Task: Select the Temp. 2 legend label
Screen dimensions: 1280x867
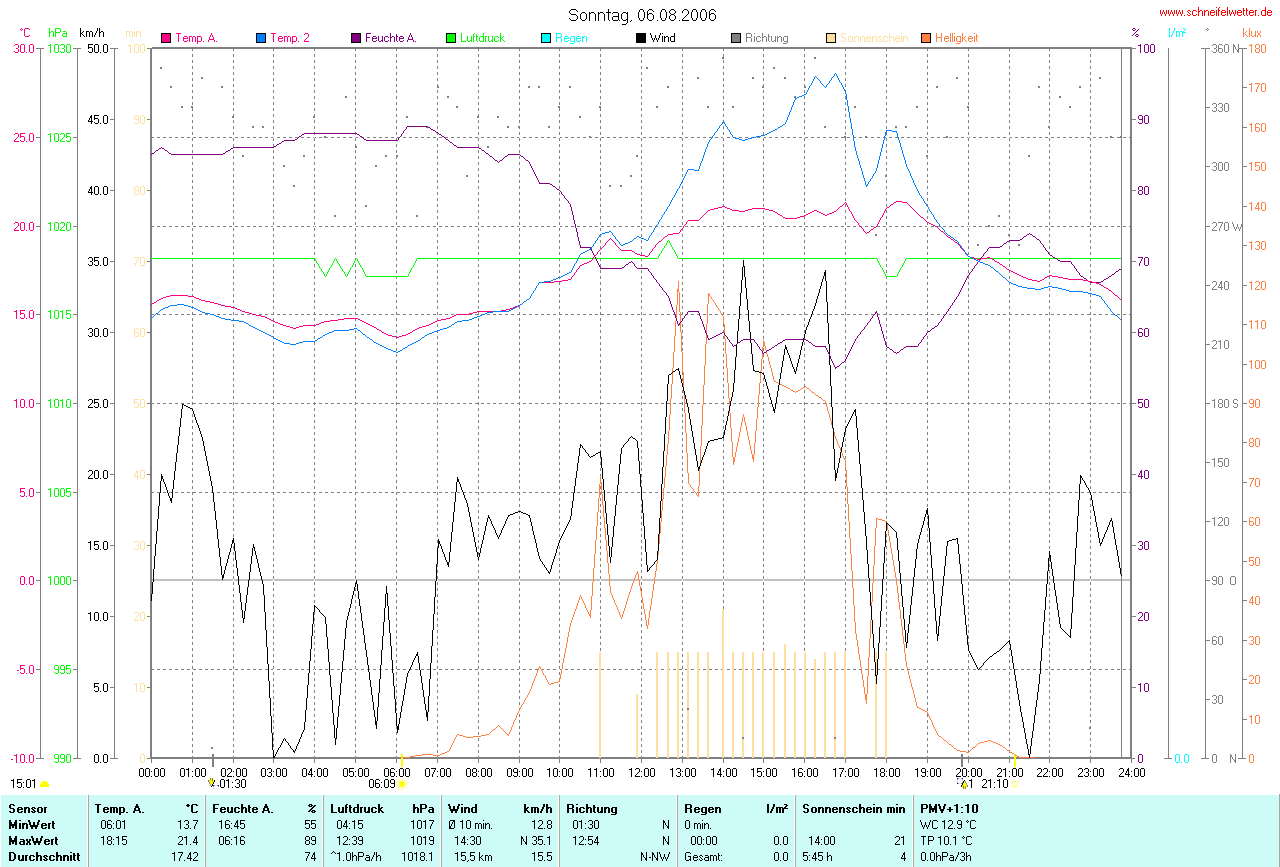Action: click(x=290, y=38)
